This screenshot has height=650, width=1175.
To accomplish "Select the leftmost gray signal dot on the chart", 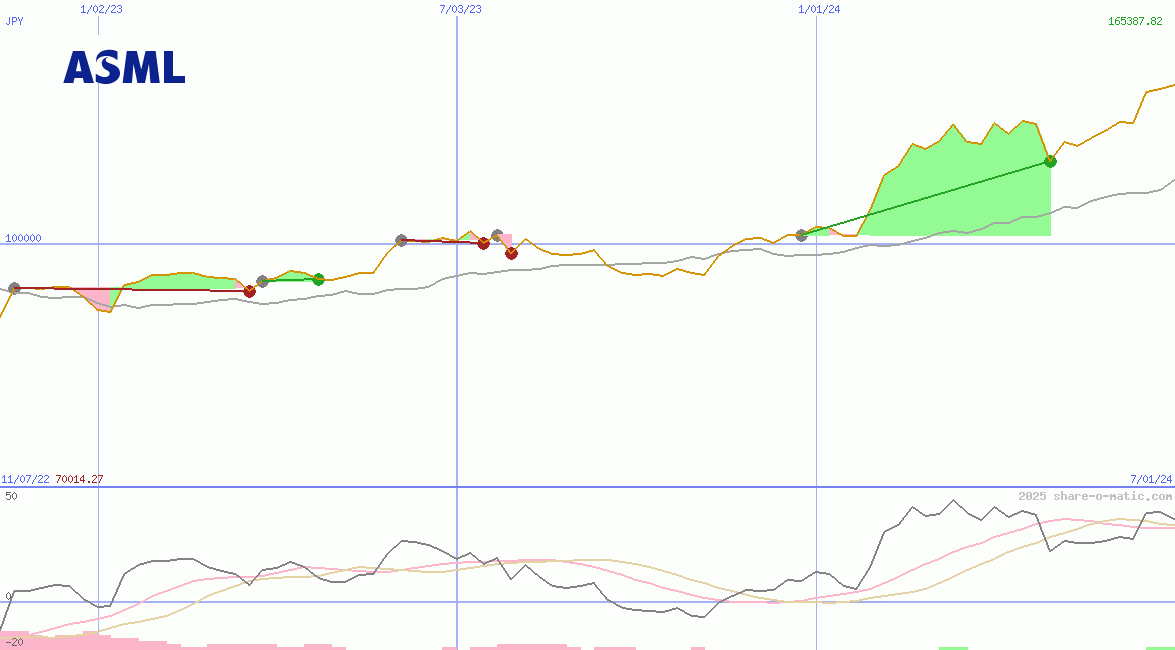I will pos(14,289).
